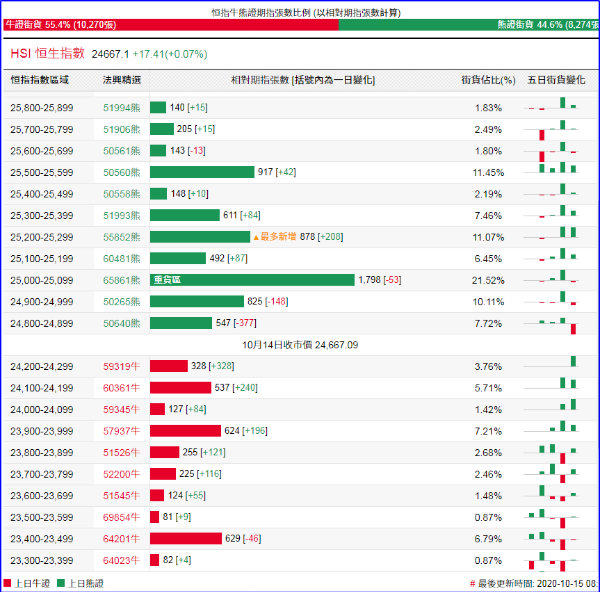Click the percentage 10.11%
This screenshot has height=592, width=600.
488,302
